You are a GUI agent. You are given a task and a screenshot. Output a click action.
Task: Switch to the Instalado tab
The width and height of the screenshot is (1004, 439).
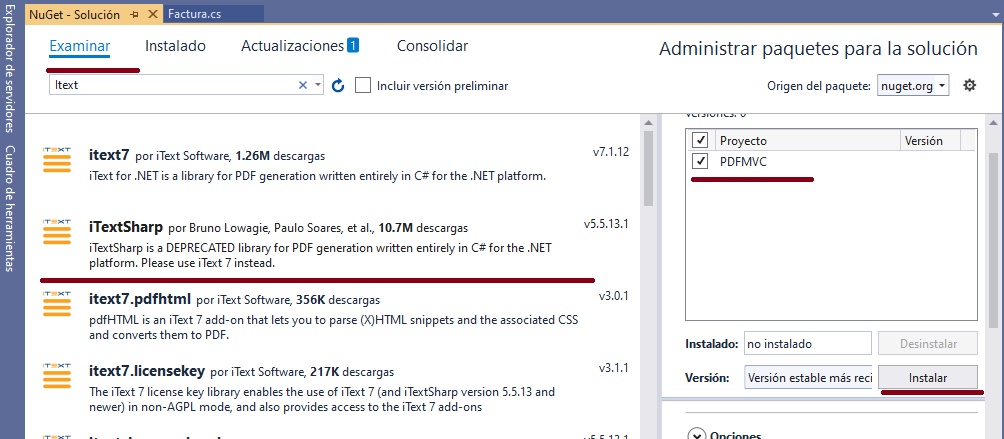(175, 46)
